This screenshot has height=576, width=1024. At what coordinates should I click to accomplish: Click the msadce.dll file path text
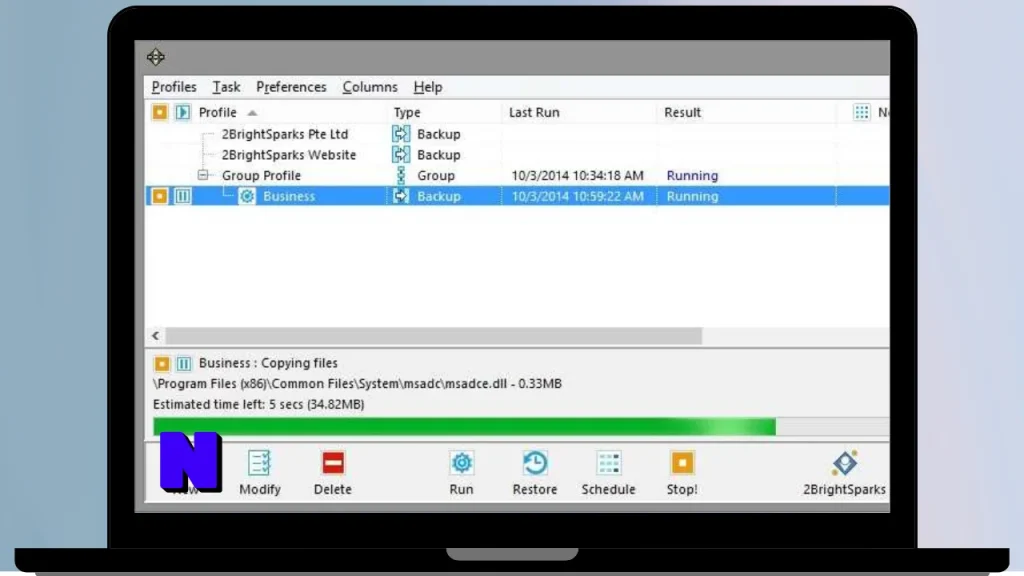(x=357, y=383)
